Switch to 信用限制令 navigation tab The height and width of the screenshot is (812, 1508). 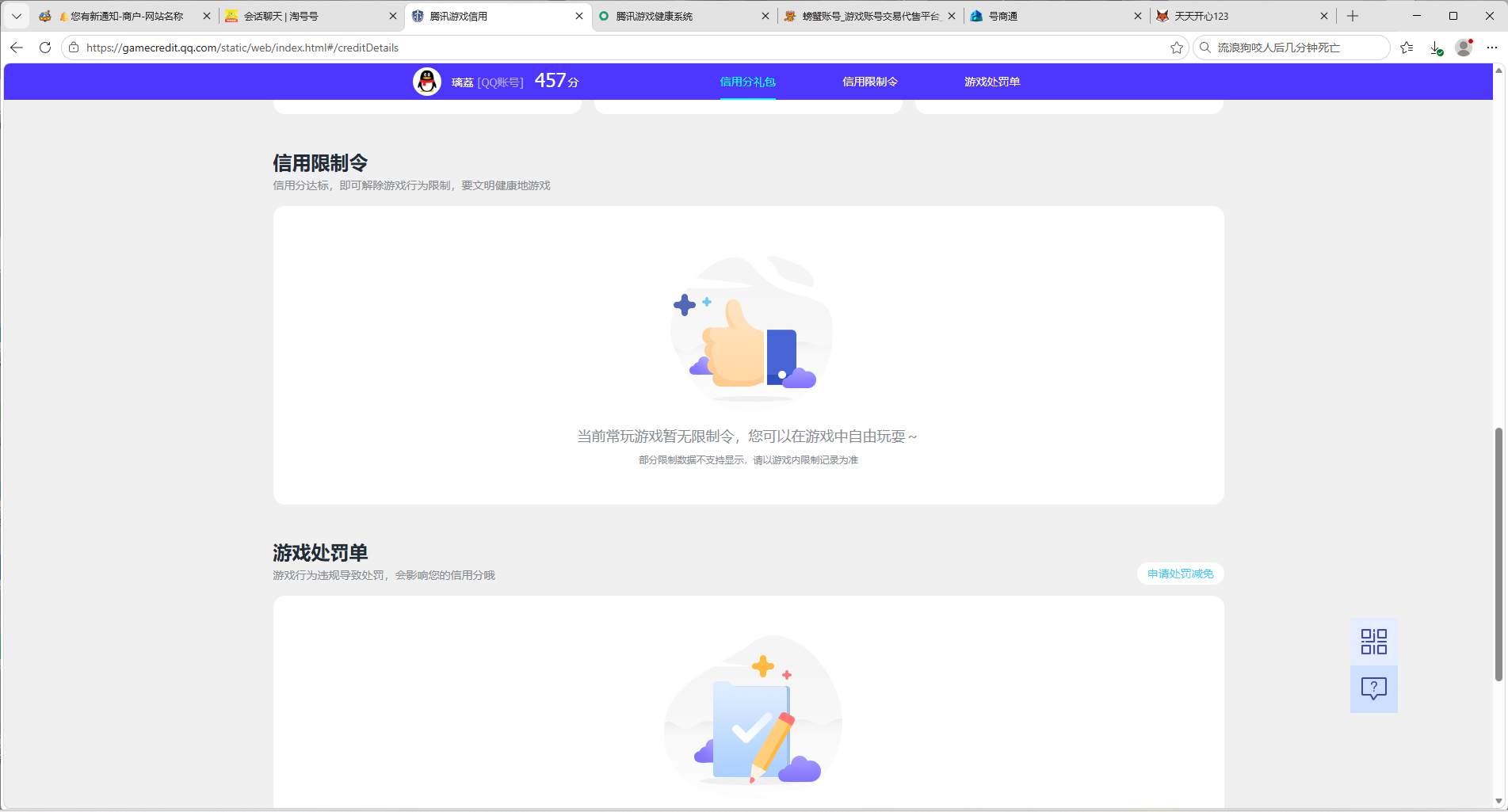point(870,82)
